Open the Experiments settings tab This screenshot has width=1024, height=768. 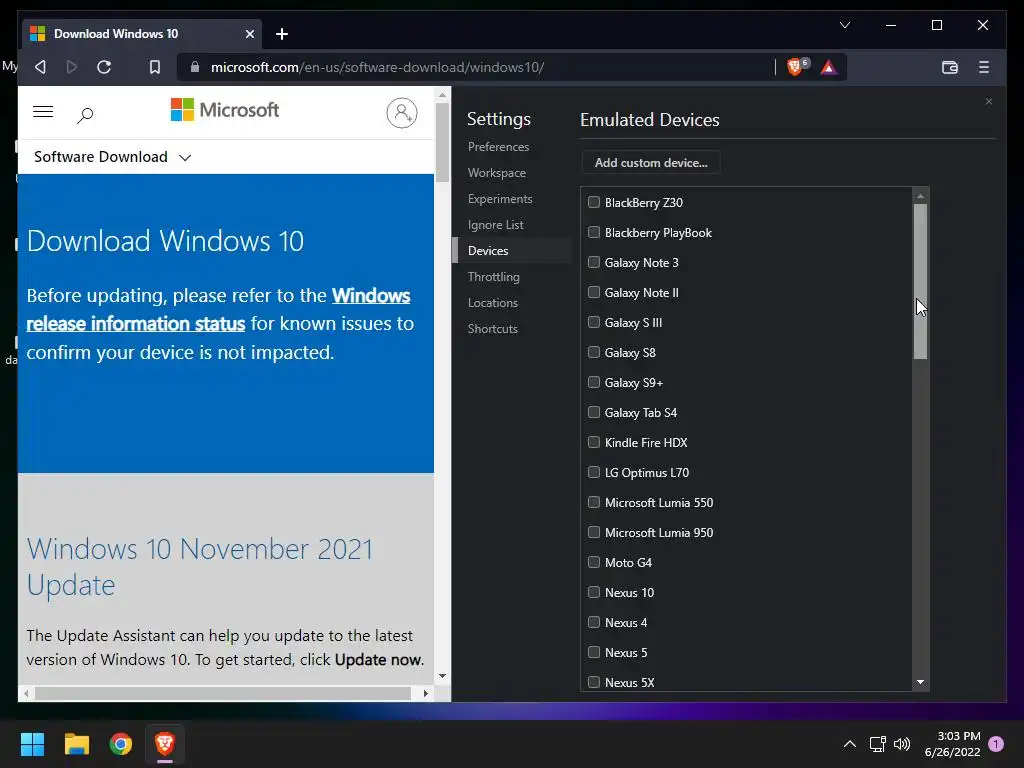(x=500, y=199)
